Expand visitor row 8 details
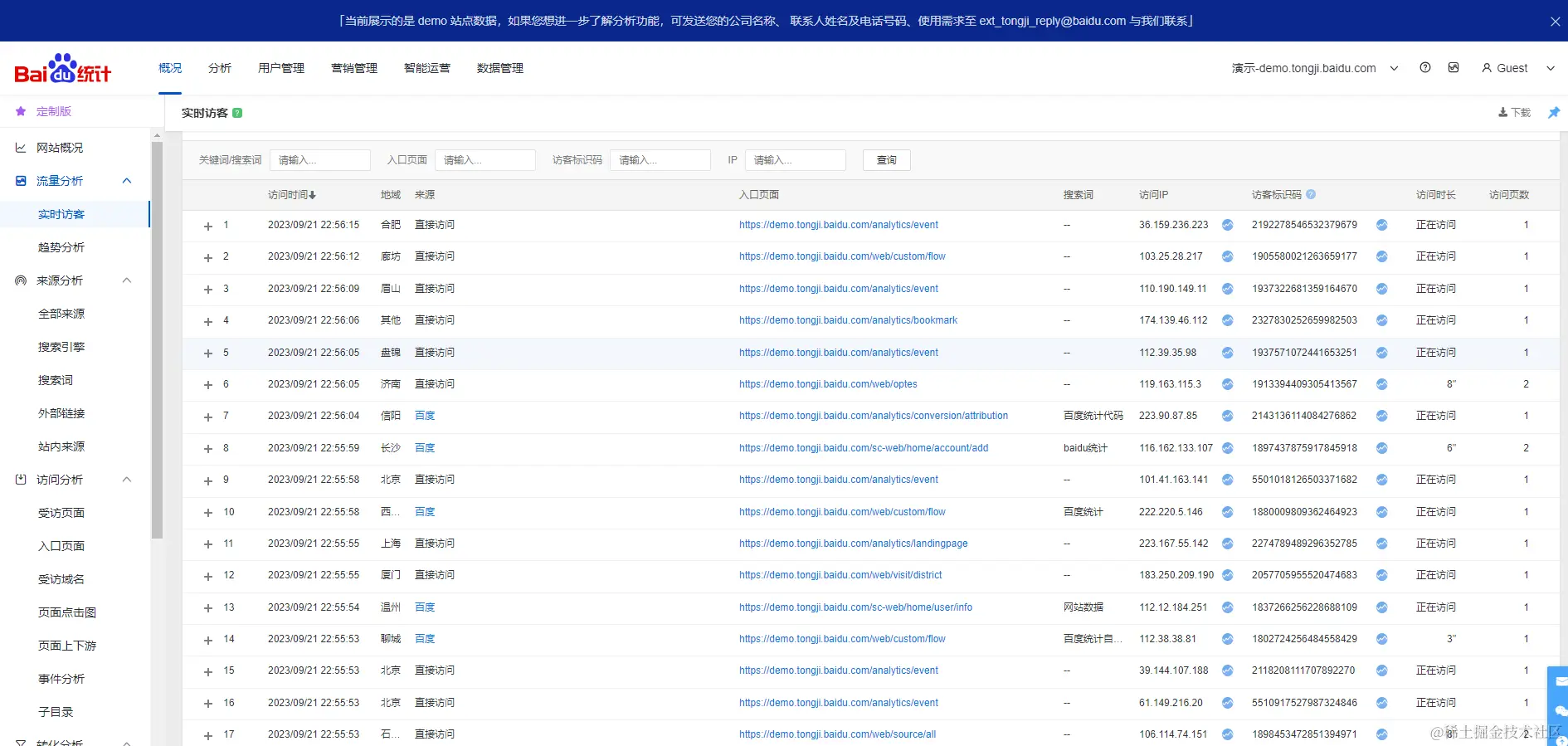This screenshot has height=746, width=1568. 208,449
